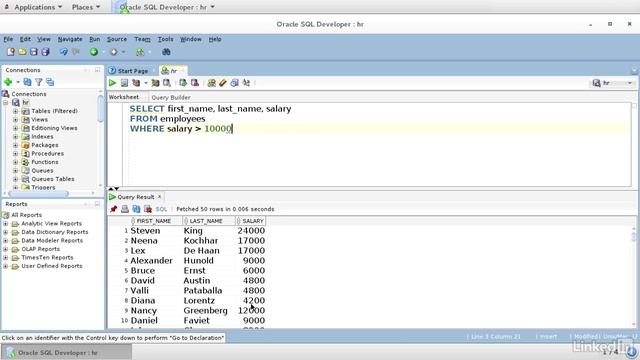
Task: Expand the Indexes tree node
Action: tap(16, 137)
